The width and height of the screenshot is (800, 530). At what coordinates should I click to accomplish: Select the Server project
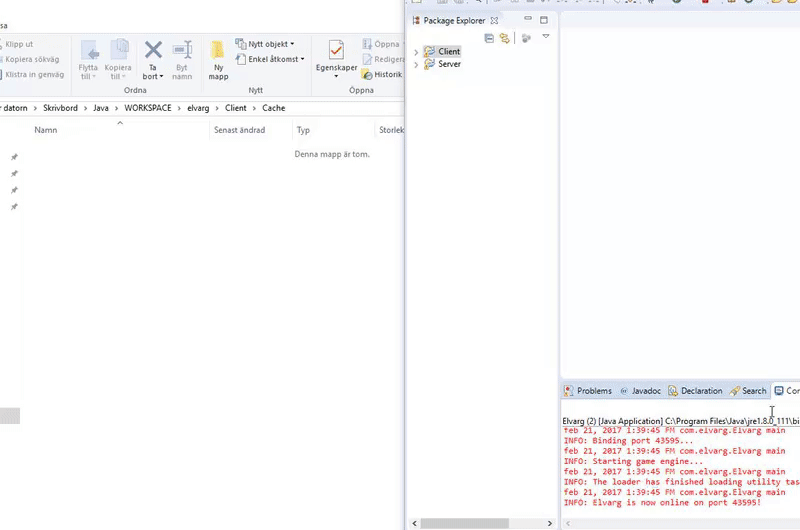[x=442, y=64]
